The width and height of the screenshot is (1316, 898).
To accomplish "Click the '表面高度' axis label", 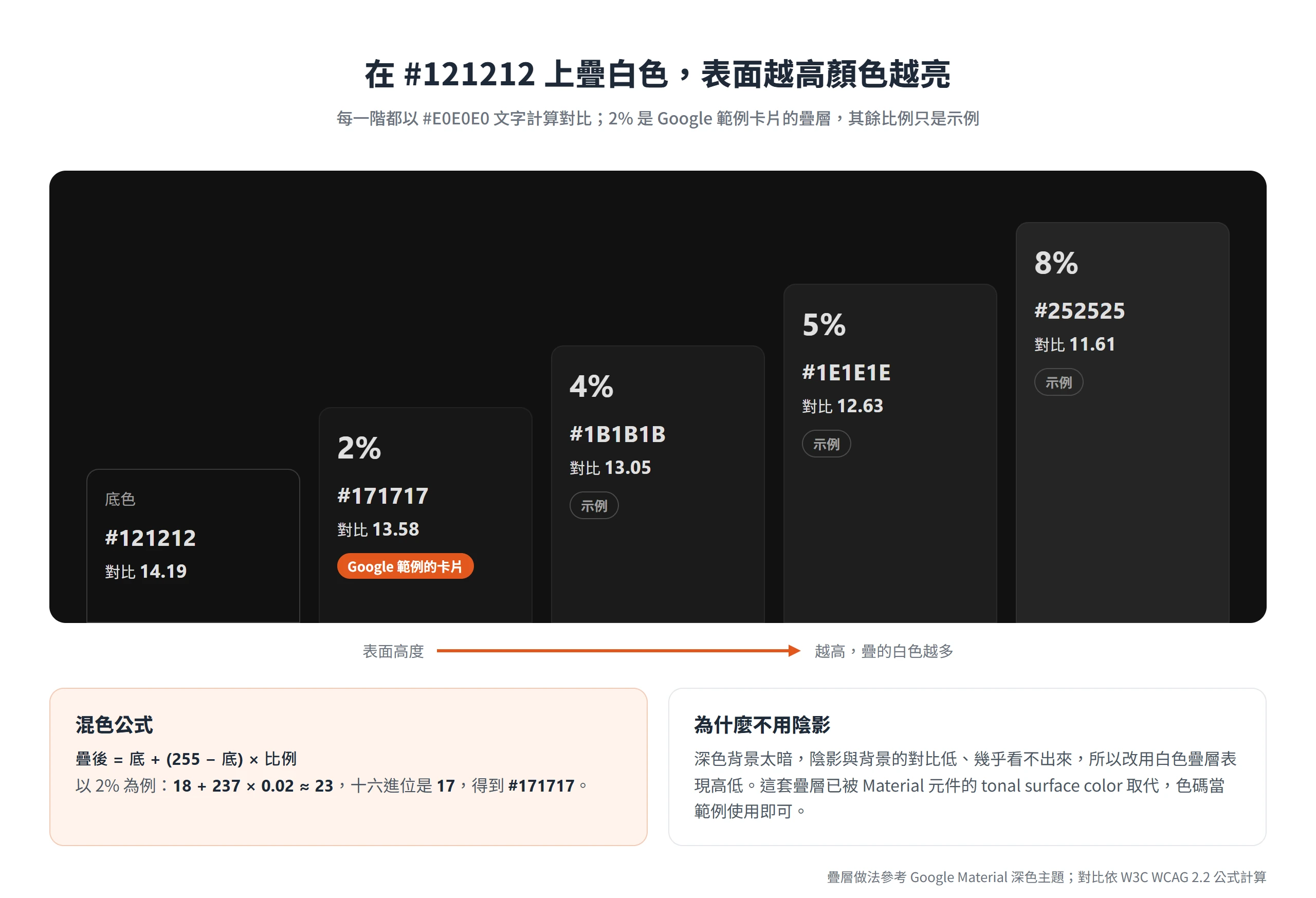I will point(393,651).
